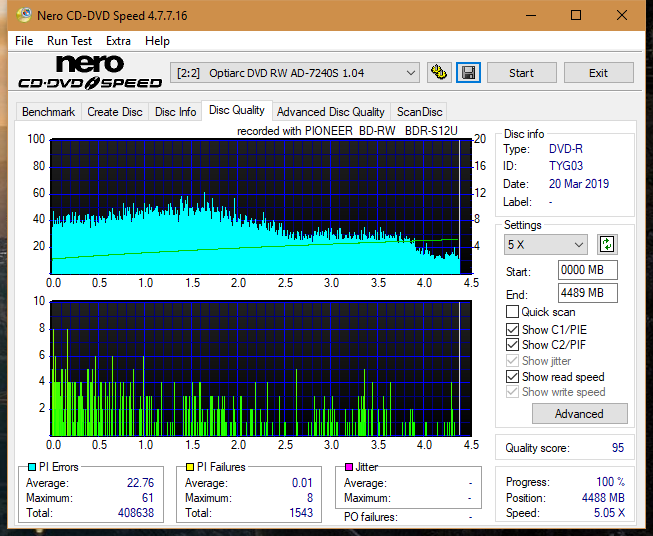Screen dimensions: 653x536
Task: Click the End position field 4489 MB
Action: tap(587, 293)
